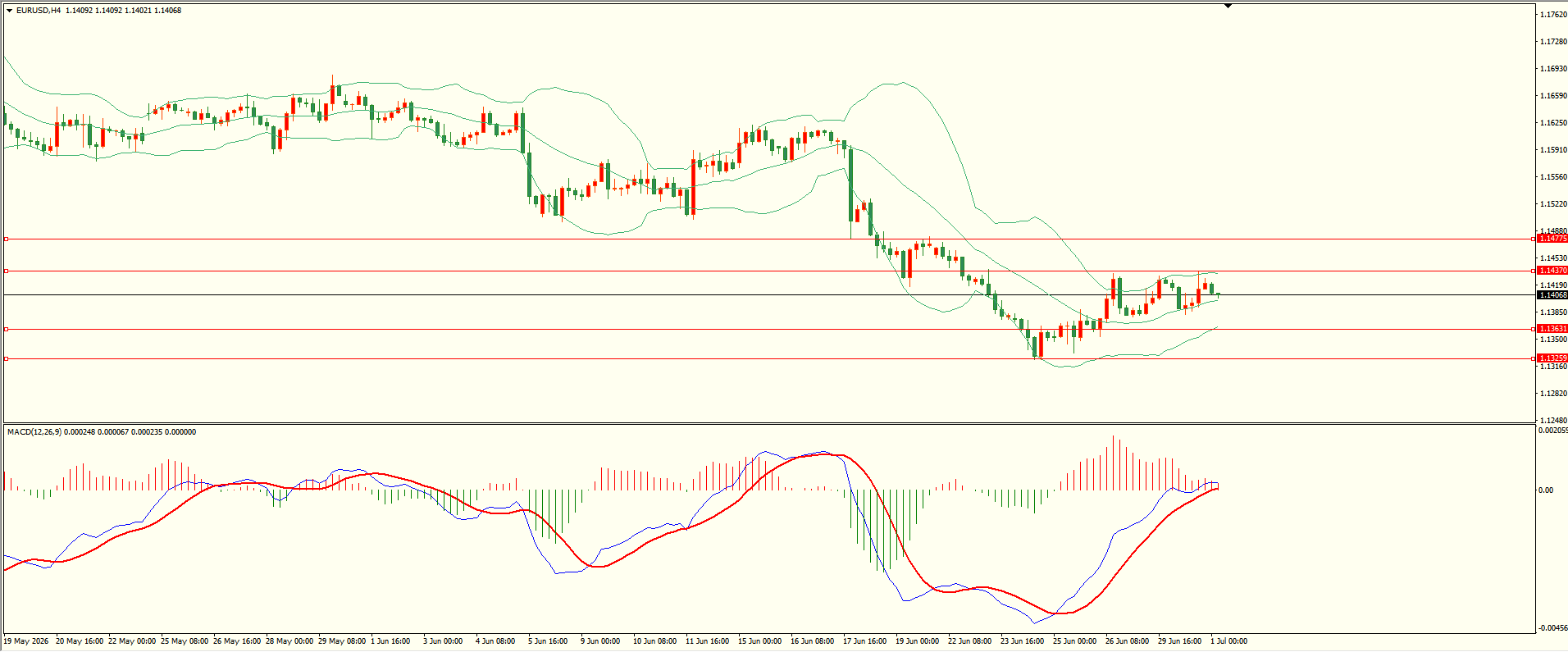Click the 20 May 16:00 time label

tap(80, 641)
